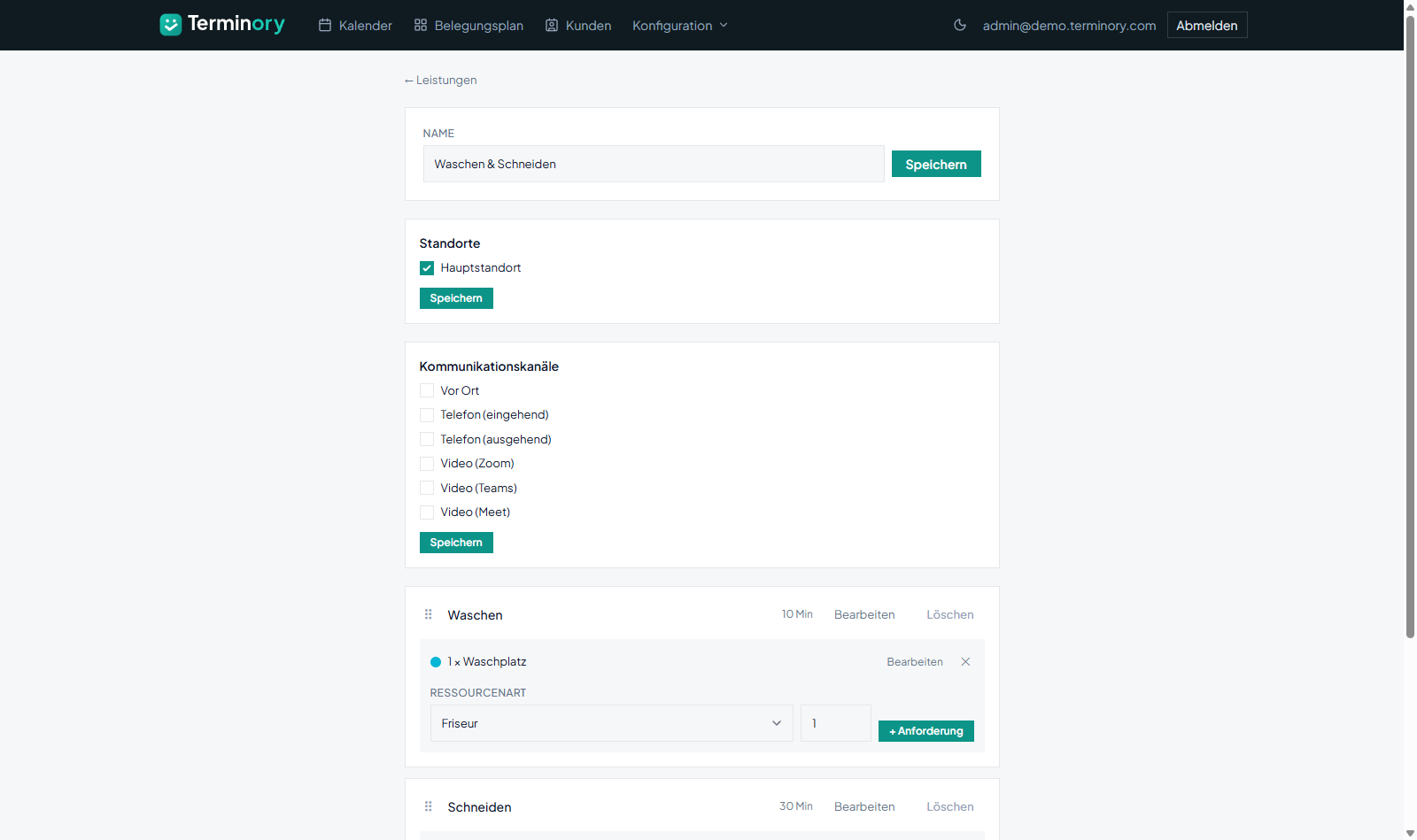This screenshot has height=840, width=1417.
Task: Open the Kalender page
Action: tap(355, 26)
